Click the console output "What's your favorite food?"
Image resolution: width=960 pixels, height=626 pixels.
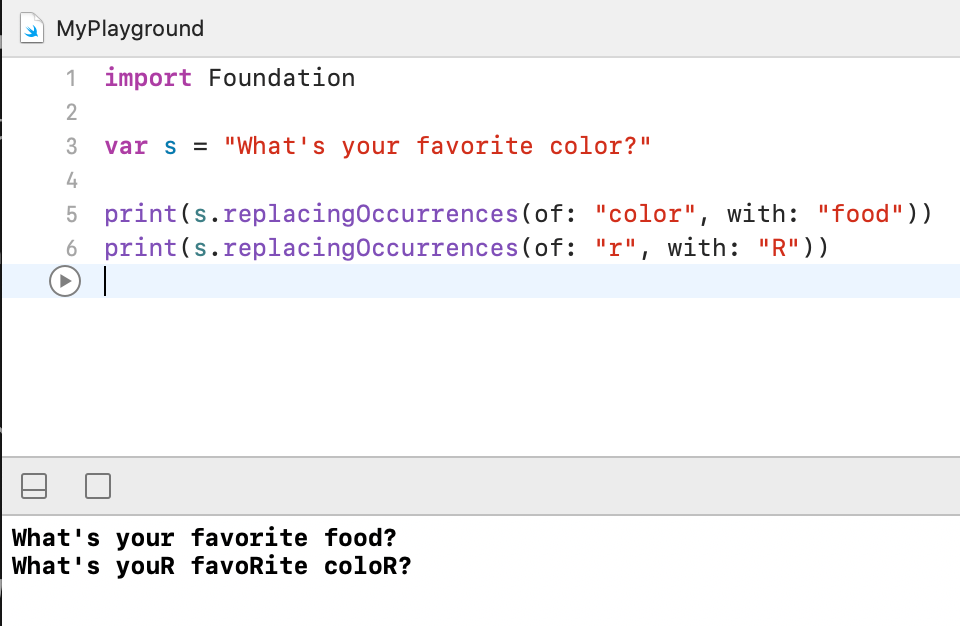tap(204, 538)
